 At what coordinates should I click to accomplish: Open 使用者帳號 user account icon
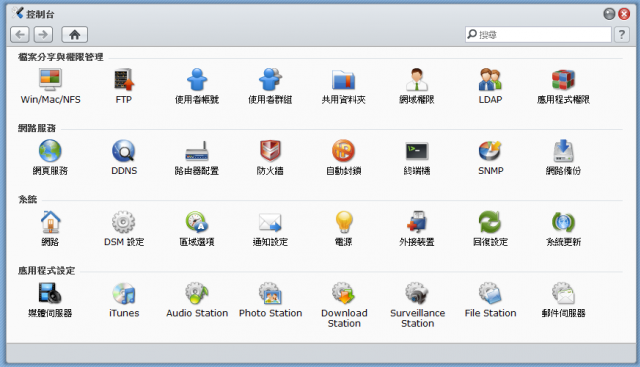tap(197, 79)
